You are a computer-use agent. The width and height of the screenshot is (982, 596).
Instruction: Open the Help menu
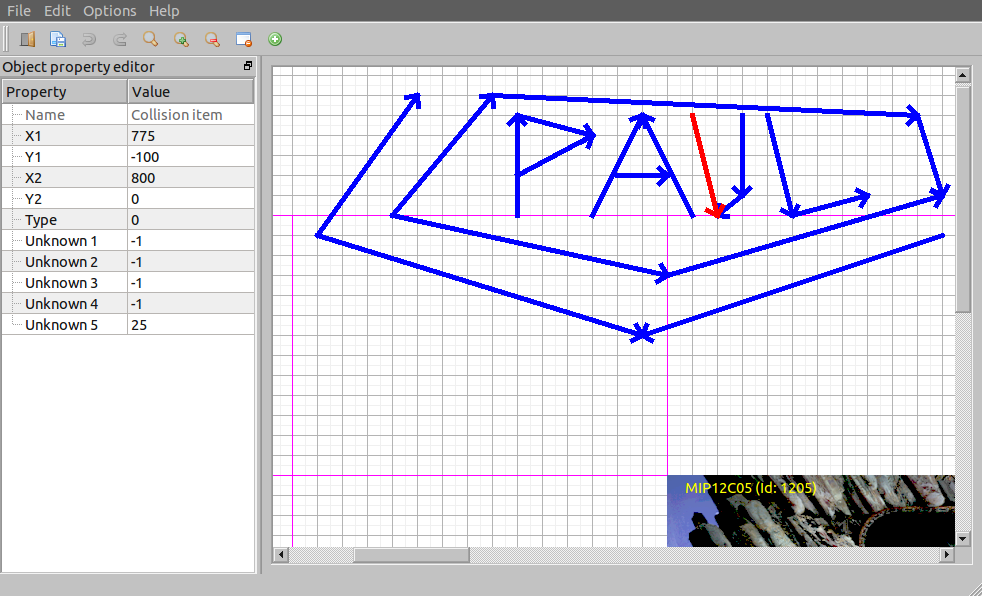pyautogui.click(x=164, y=11)
